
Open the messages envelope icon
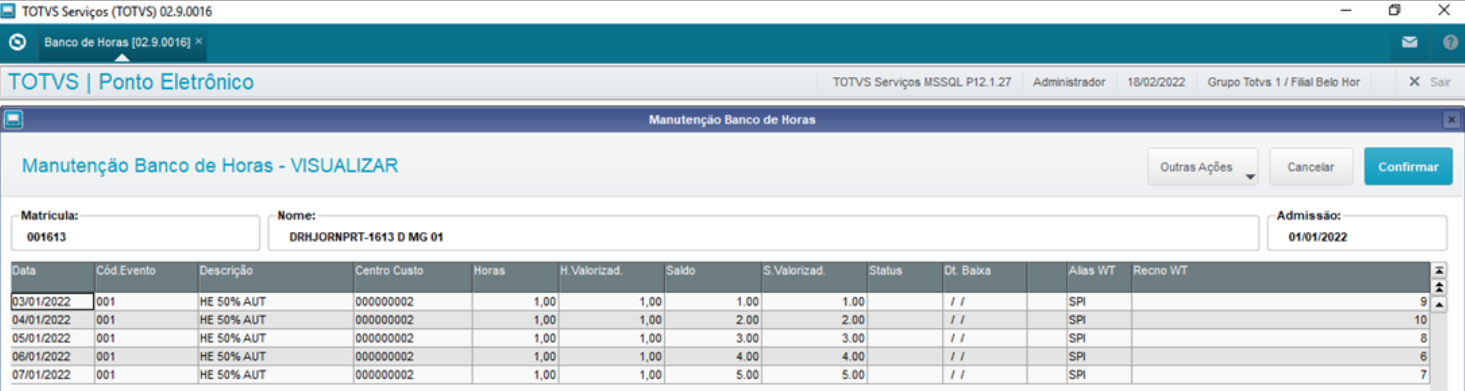click(1409, 43)
